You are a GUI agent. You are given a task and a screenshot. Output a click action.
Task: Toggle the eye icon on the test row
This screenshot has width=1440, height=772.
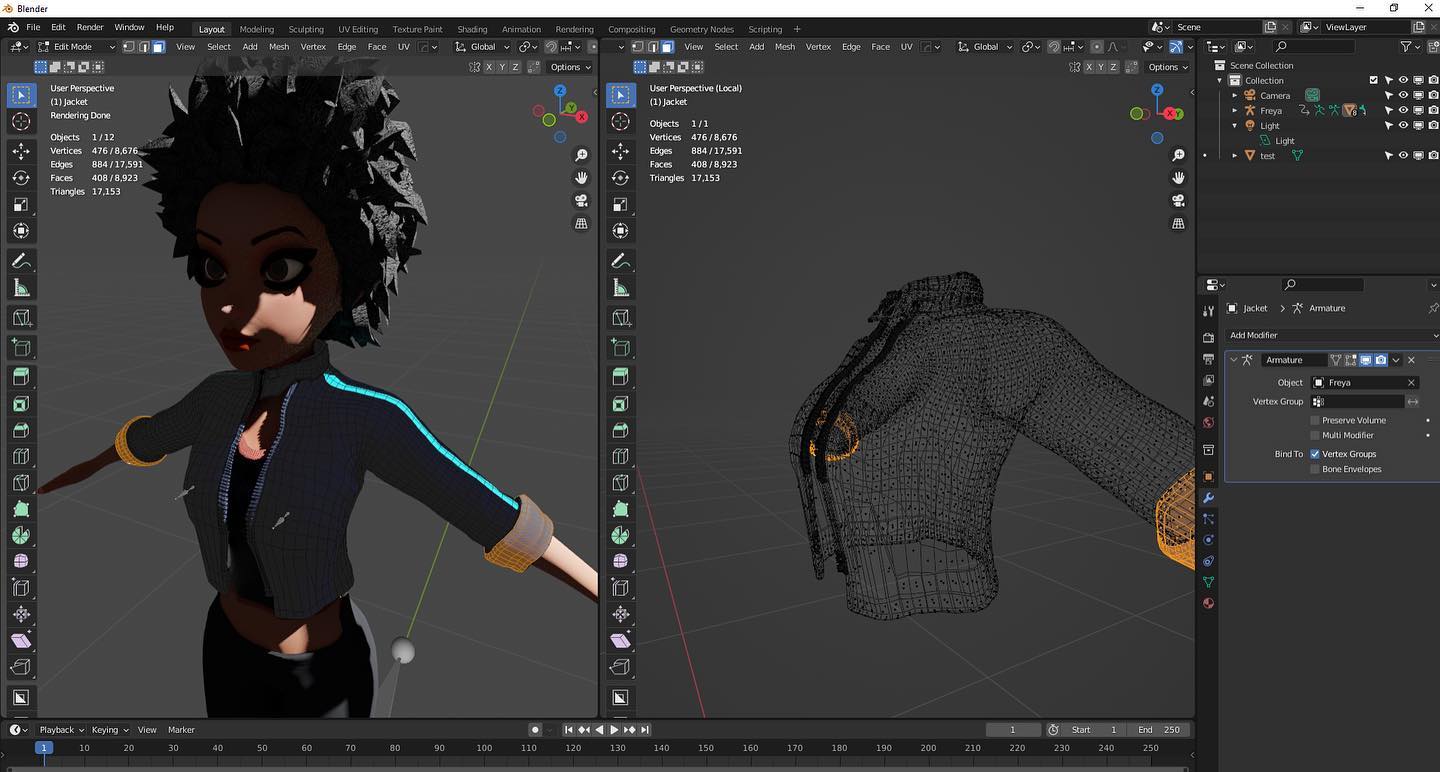[x=1403, y=156]
